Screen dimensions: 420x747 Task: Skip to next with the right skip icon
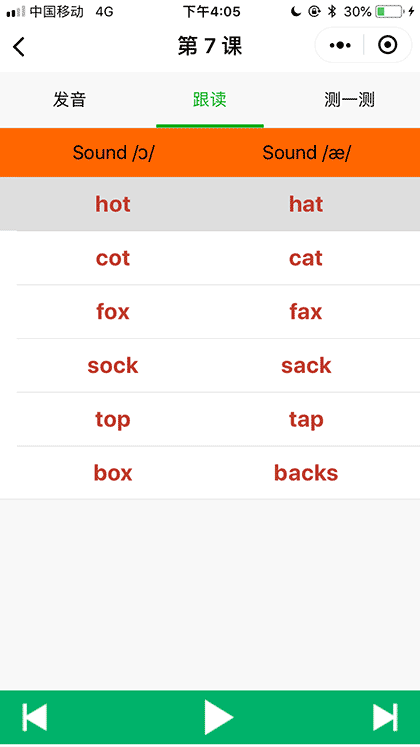tap(385, 717)
